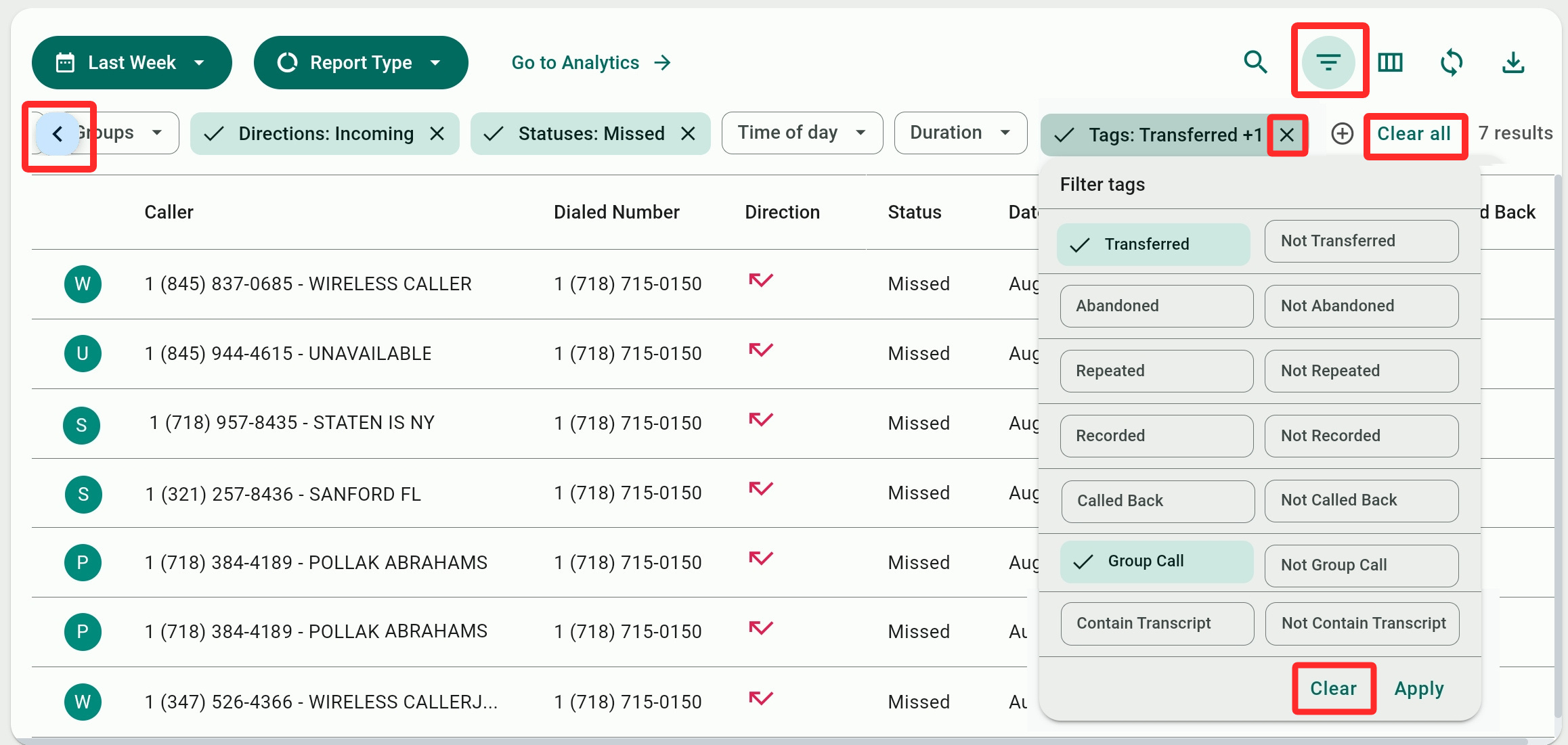Open the Time of day filter

[x=802, y=133]
